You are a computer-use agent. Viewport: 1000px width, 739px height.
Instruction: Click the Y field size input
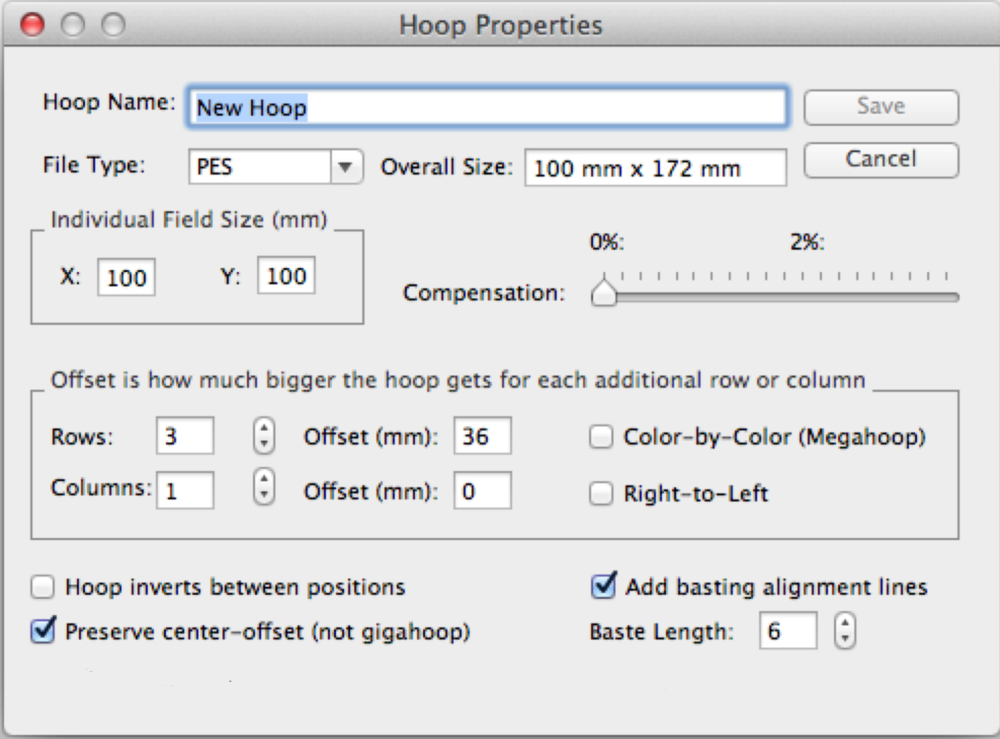click(286, 277)
